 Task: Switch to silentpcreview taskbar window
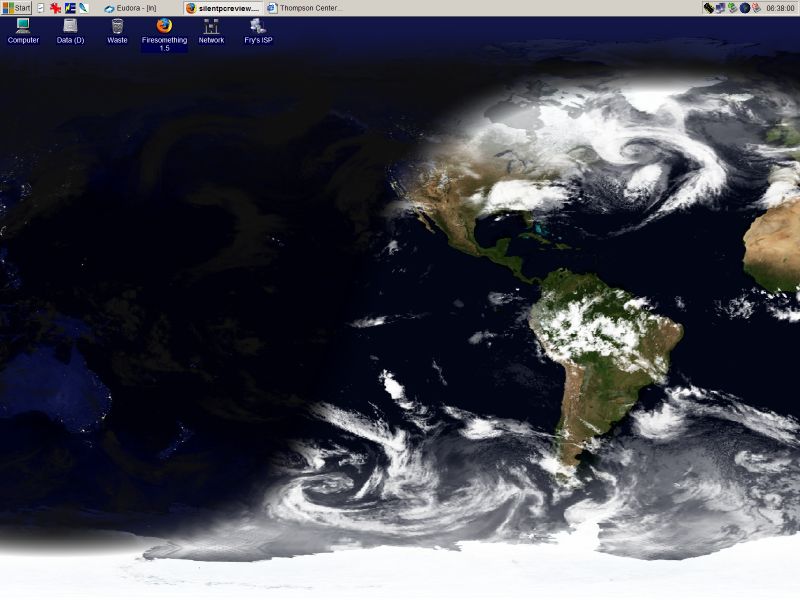(x=222, y=8)
